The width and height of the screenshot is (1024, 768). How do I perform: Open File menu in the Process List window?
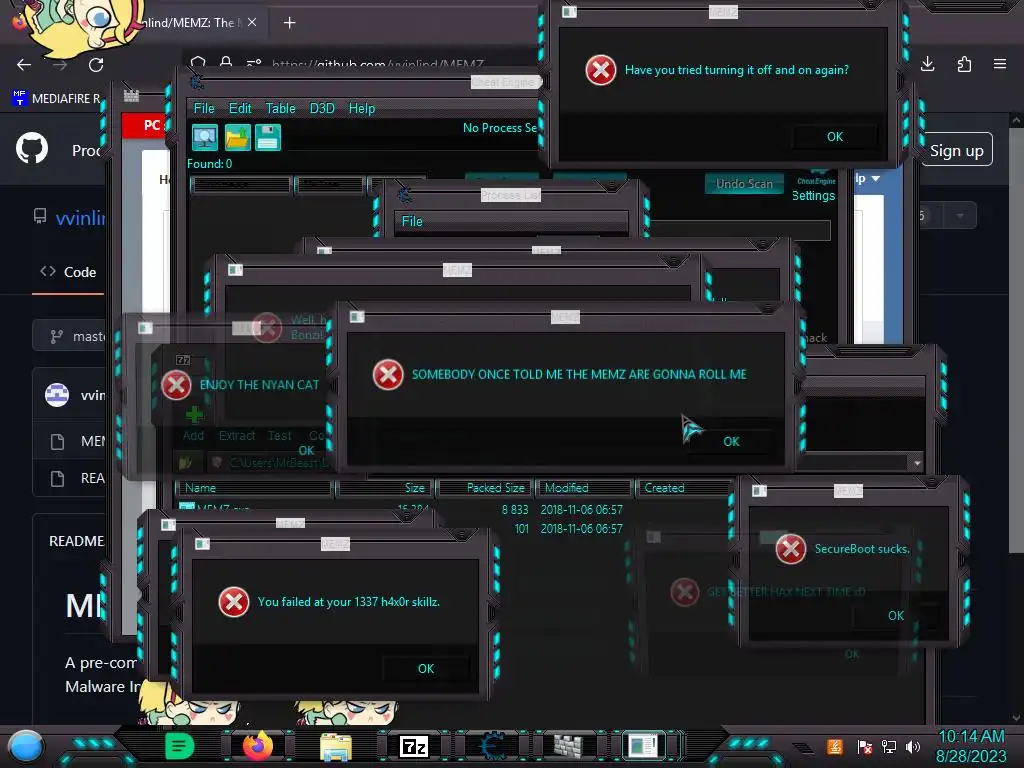click(412, 221)
